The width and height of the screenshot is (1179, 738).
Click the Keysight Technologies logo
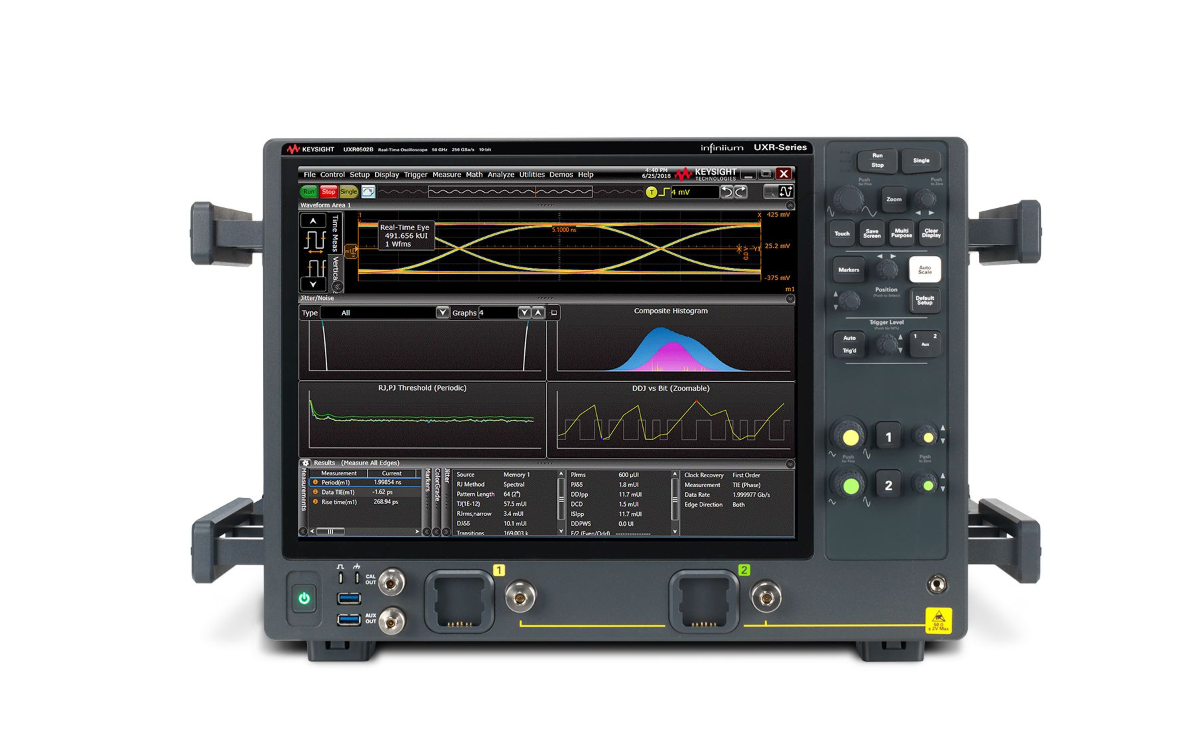point(703,174)
